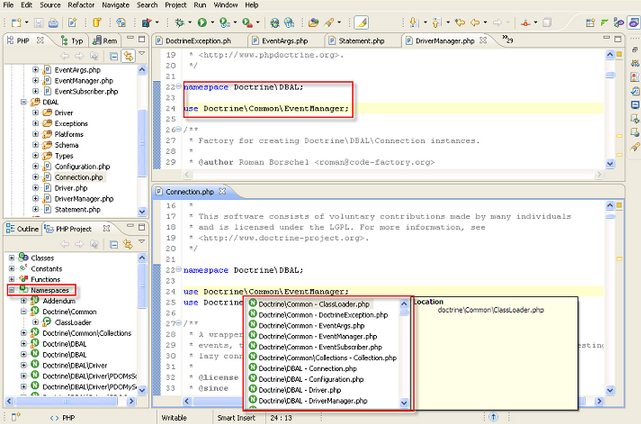Click Collapse All in PHP Project panel
This screenshot has height=424, width=641.
coord(114,245)
